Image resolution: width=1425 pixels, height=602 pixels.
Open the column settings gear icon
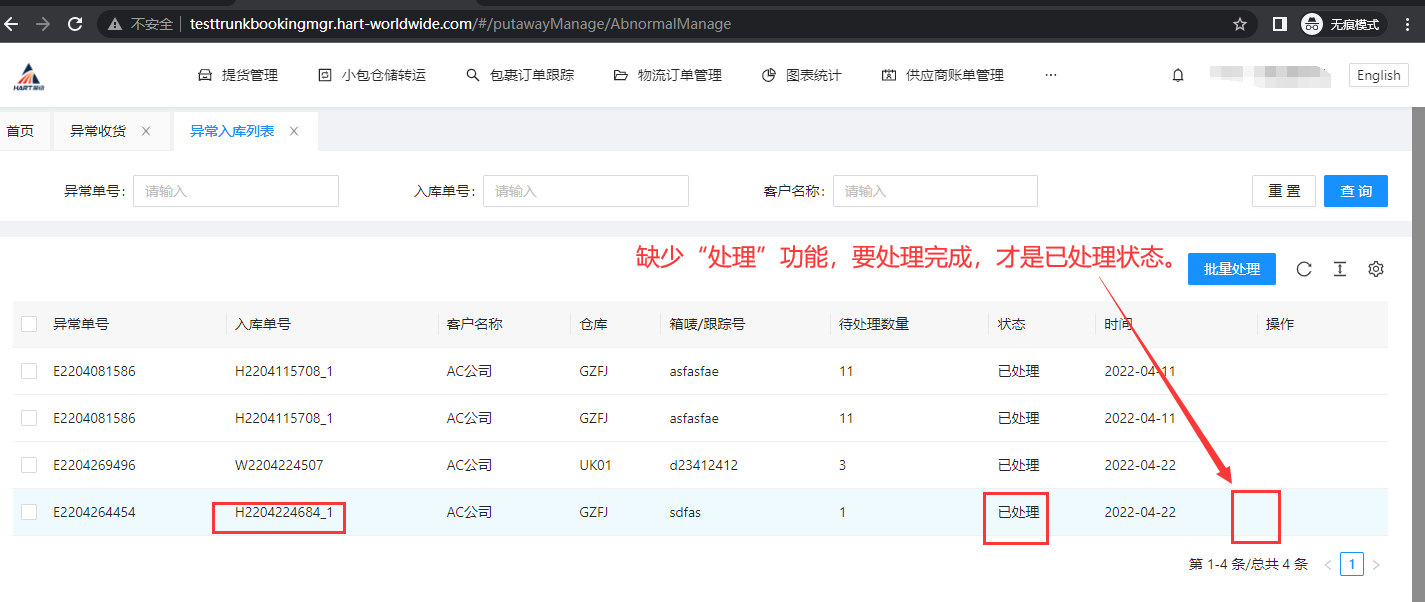click(1376, 269)
